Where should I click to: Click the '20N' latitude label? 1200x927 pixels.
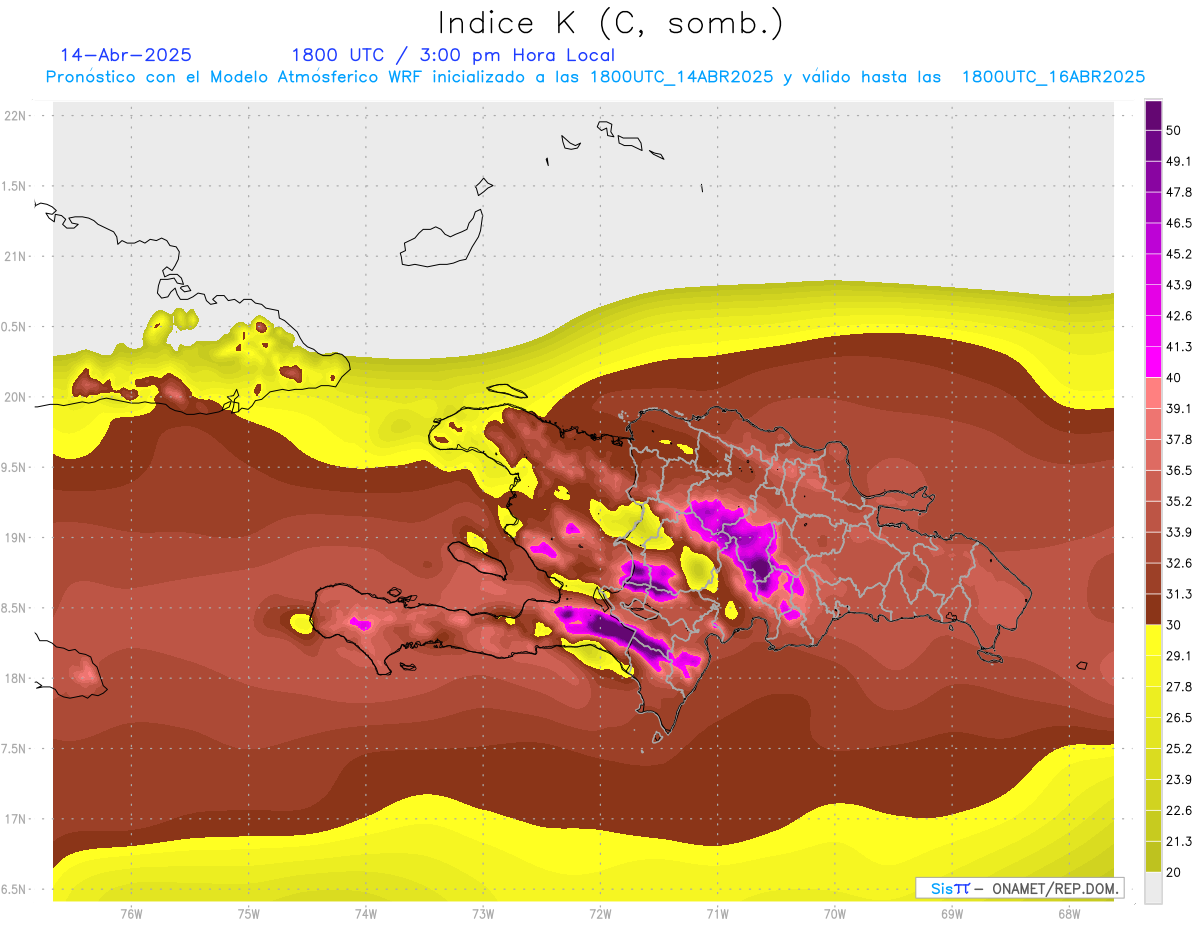click(x=15, y=397)
